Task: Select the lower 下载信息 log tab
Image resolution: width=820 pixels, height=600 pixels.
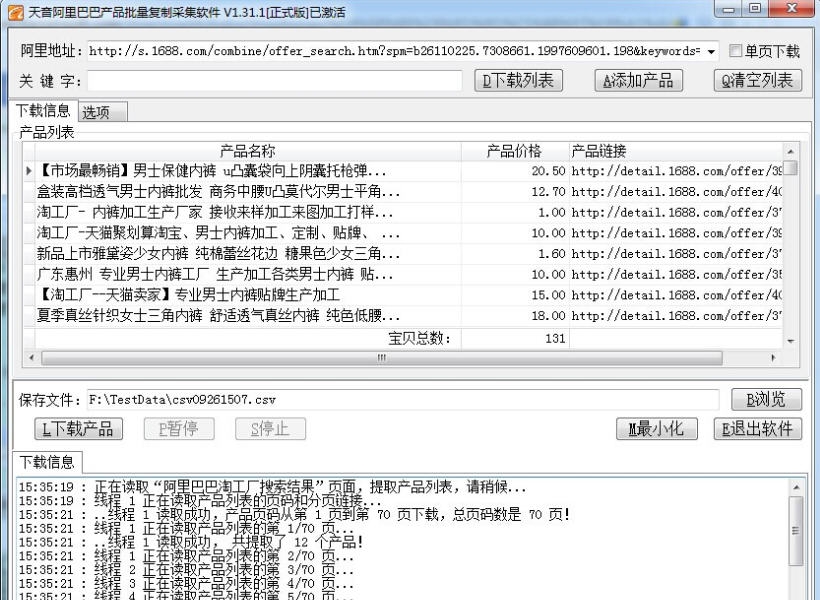Action: [x=47, y=462]
